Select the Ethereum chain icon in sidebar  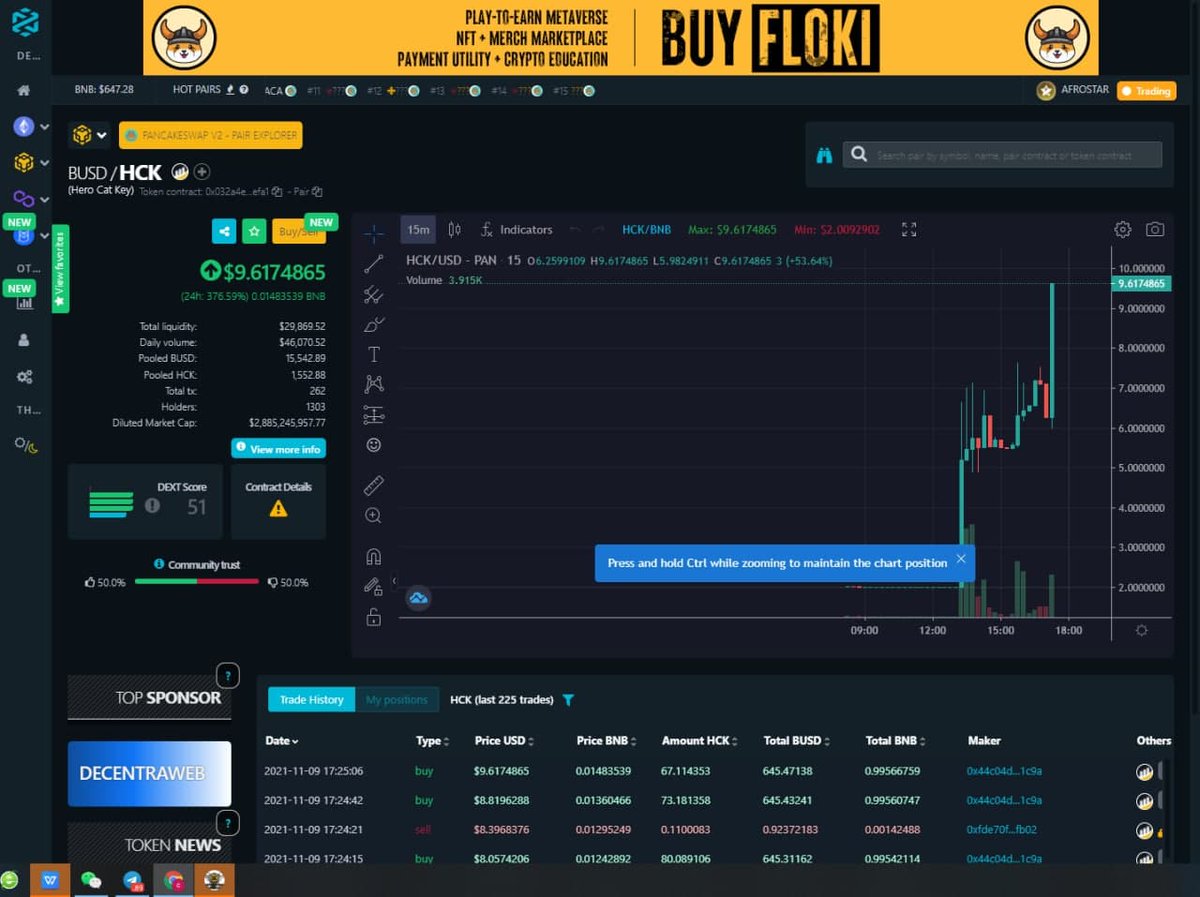[23, 127]
